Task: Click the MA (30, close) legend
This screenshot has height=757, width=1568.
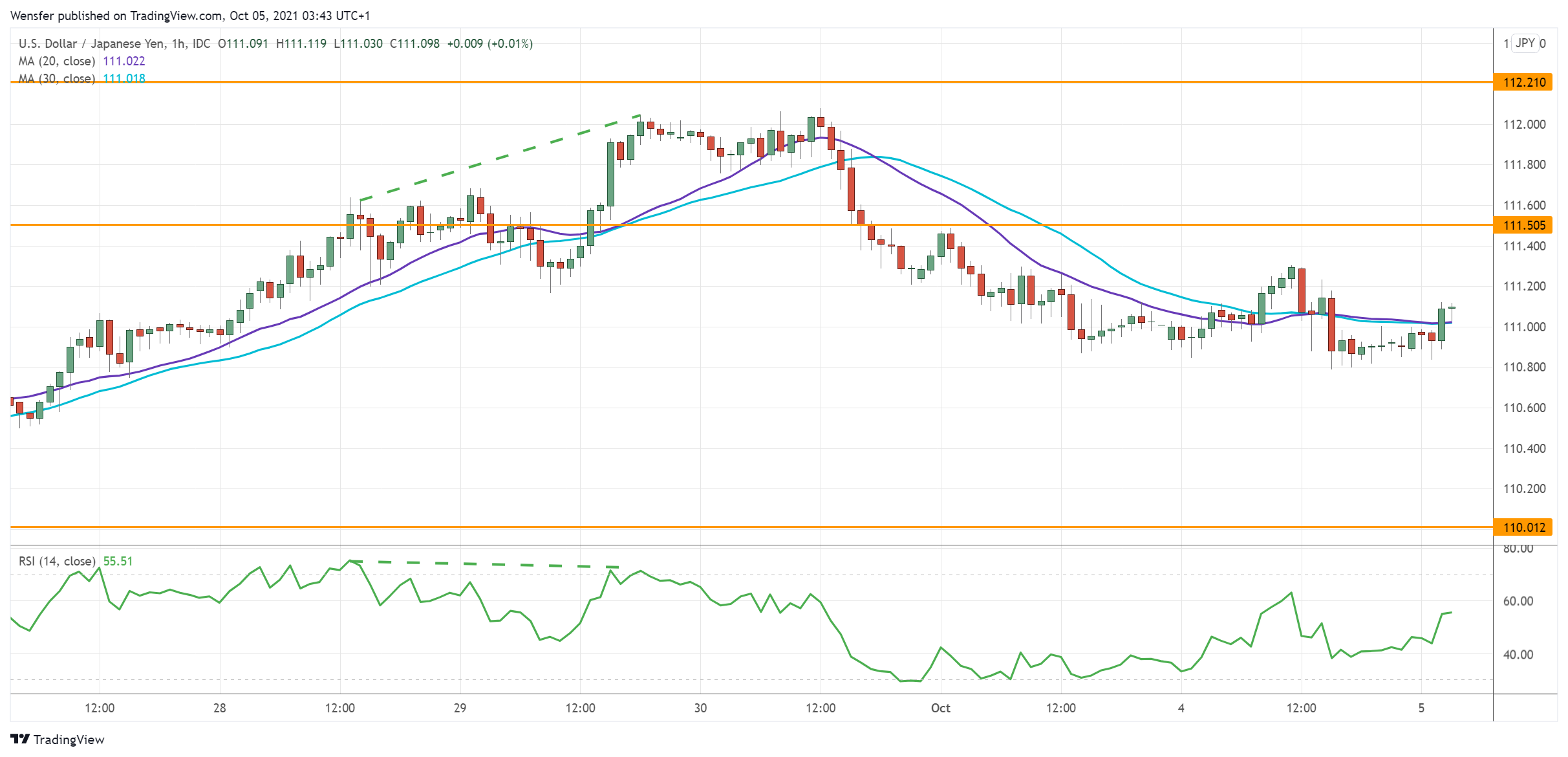Action: tap(57, 79)
